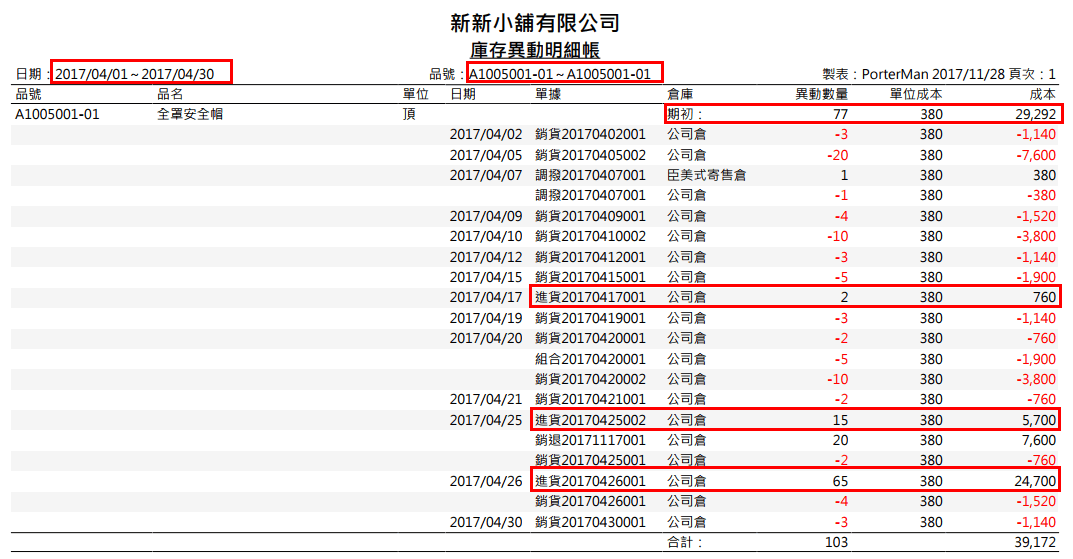
Task: Click quantity 15 on 進貨20170425002 row
Action: [840, 420]
